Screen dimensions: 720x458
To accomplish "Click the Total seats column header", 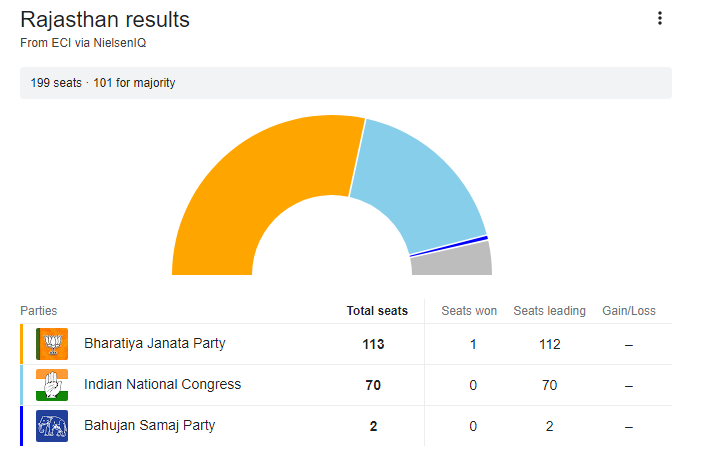I will pos(377,311).
